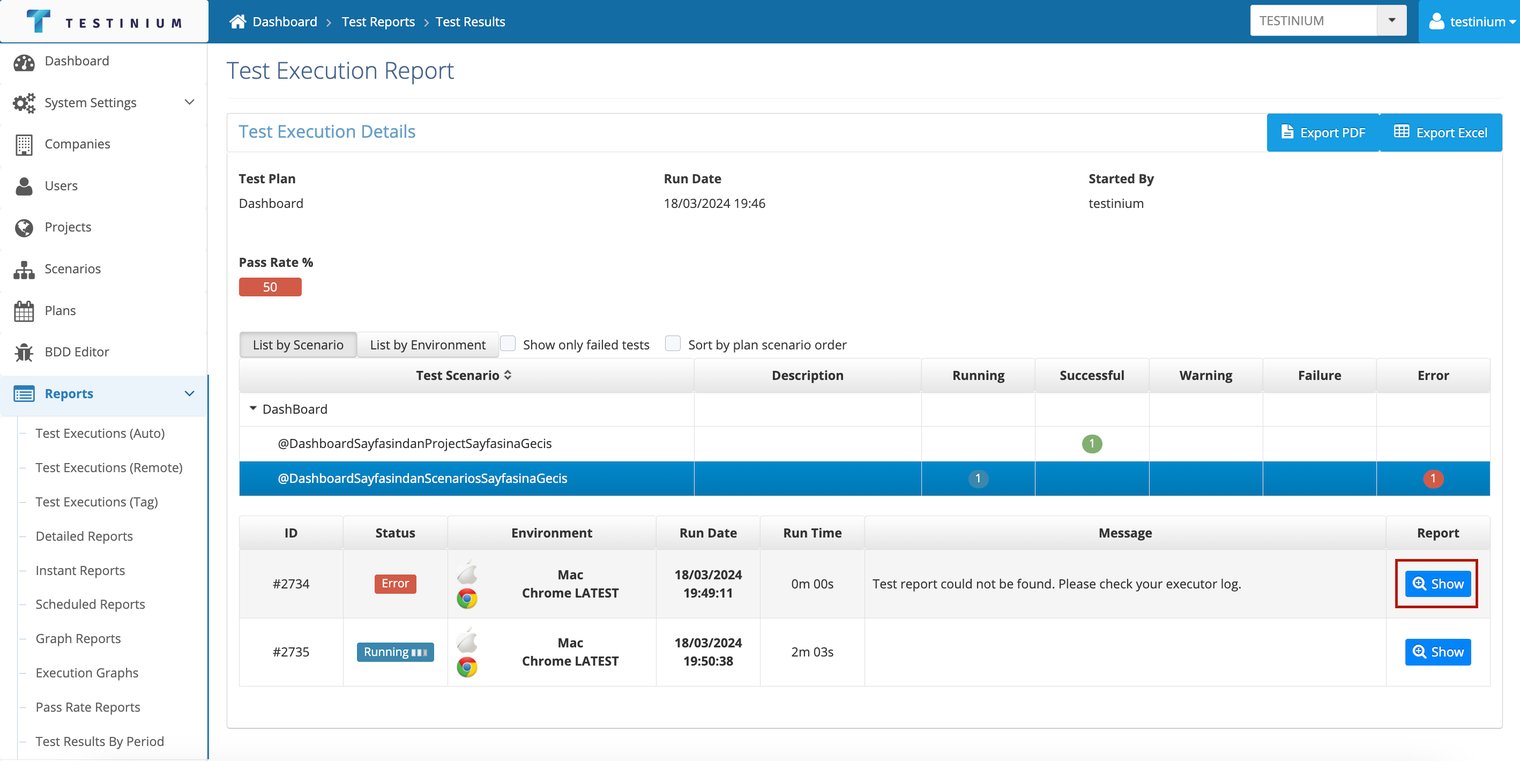Open Instant Reports submenu item
1520x761 pixels.
[x=80, y=570]
